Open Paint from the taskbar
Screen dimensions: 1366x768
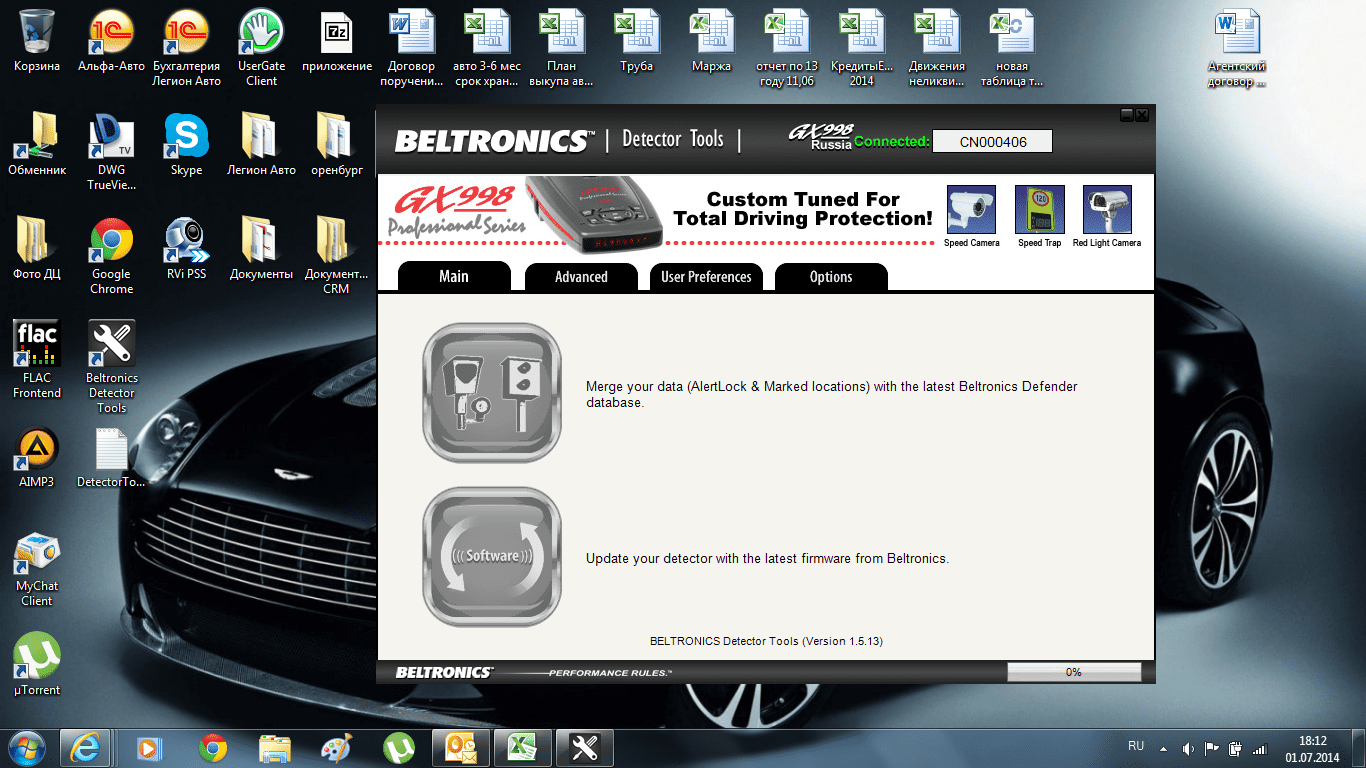click(x=337, y=747)
